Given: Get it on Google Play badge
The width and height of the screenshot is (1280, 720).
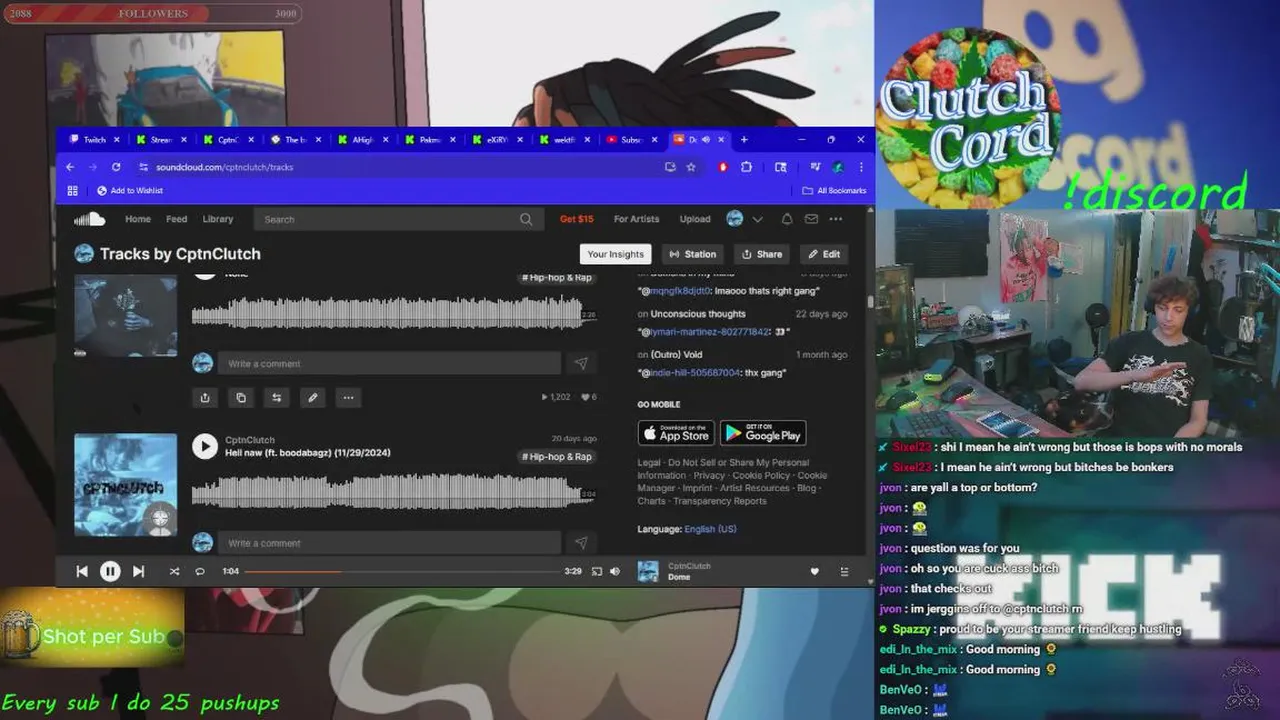Looking at the screenshot, I should coord(763,433).
